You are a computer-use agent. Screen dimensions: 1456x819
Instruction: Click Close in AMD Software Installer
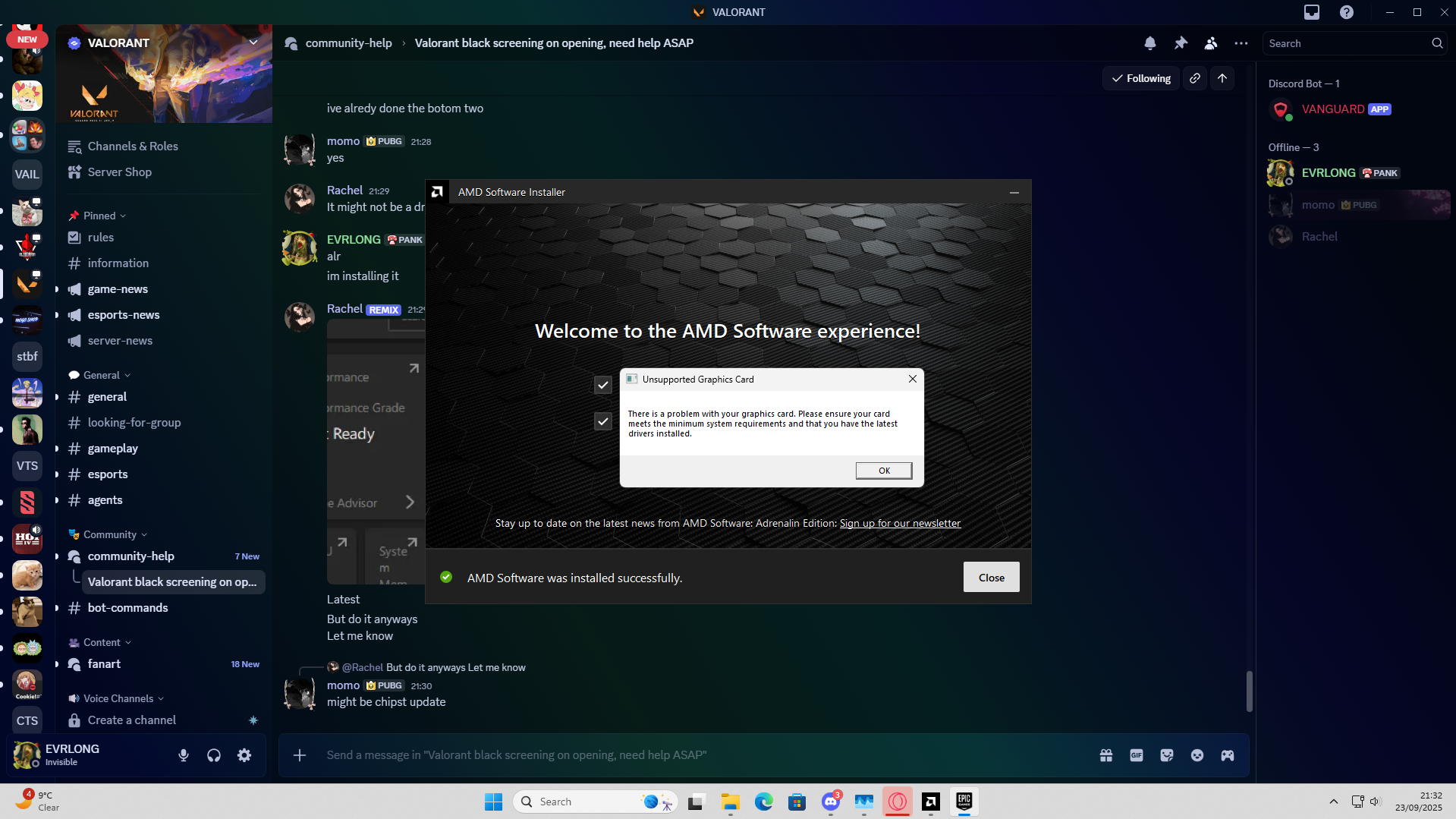coord(991,578)
